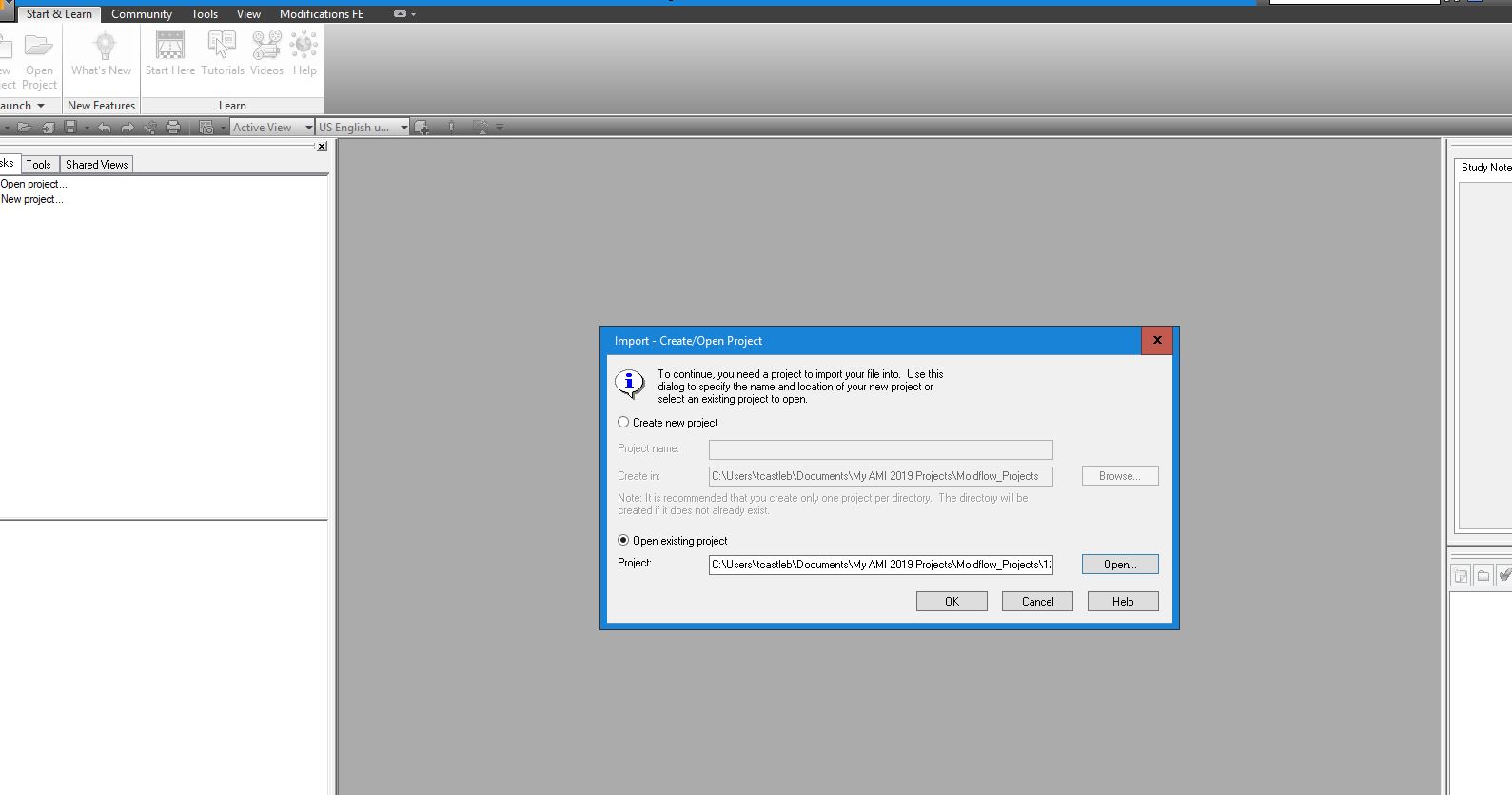Click the existing Project path field

[x=881, y=564]
